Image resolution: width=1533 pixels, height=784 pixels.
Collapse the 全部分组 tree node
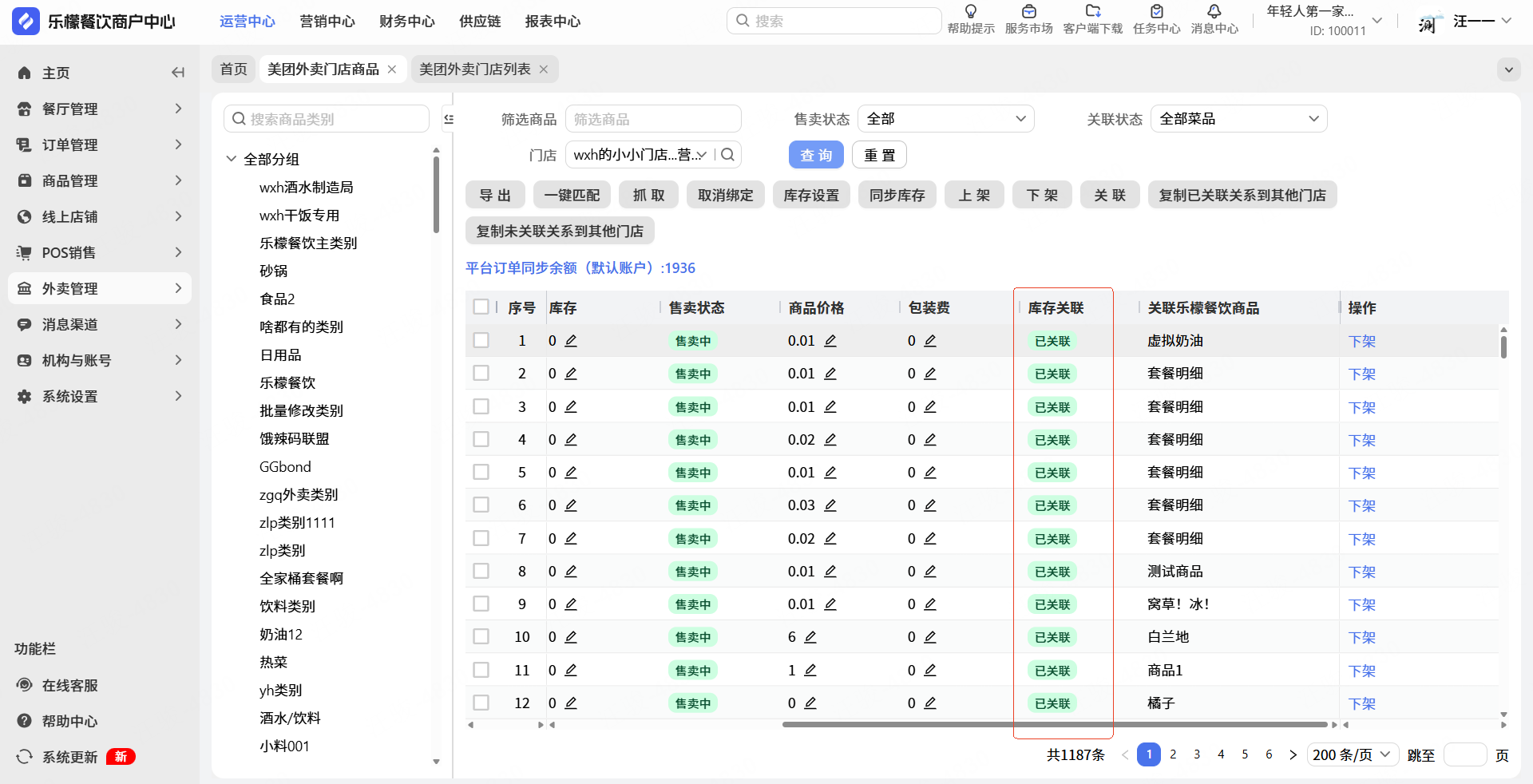pyautogui.click(x=232, y=159)
